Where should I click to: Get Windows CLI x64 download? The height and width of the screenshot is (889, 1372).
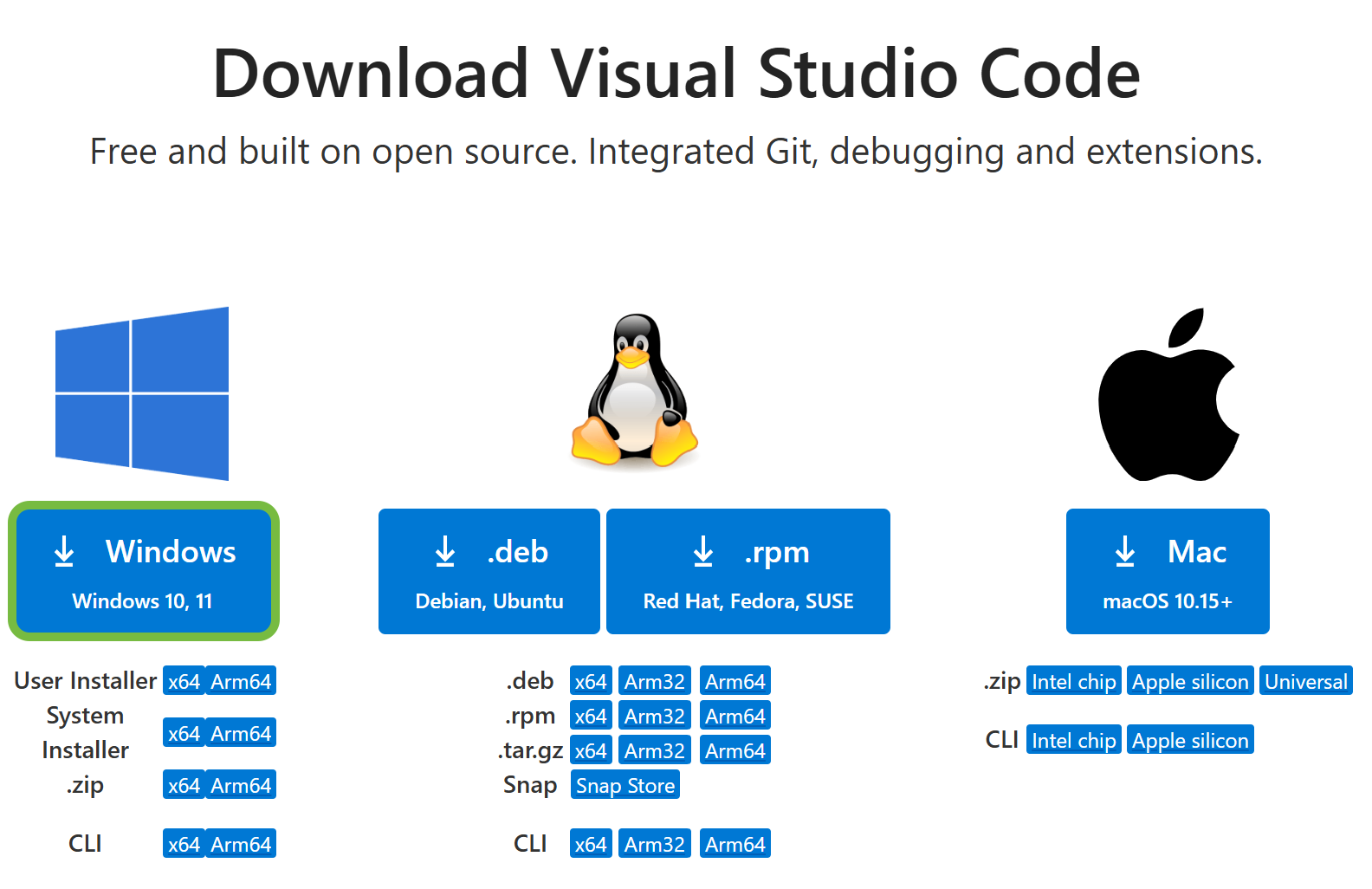coord(184,844)
